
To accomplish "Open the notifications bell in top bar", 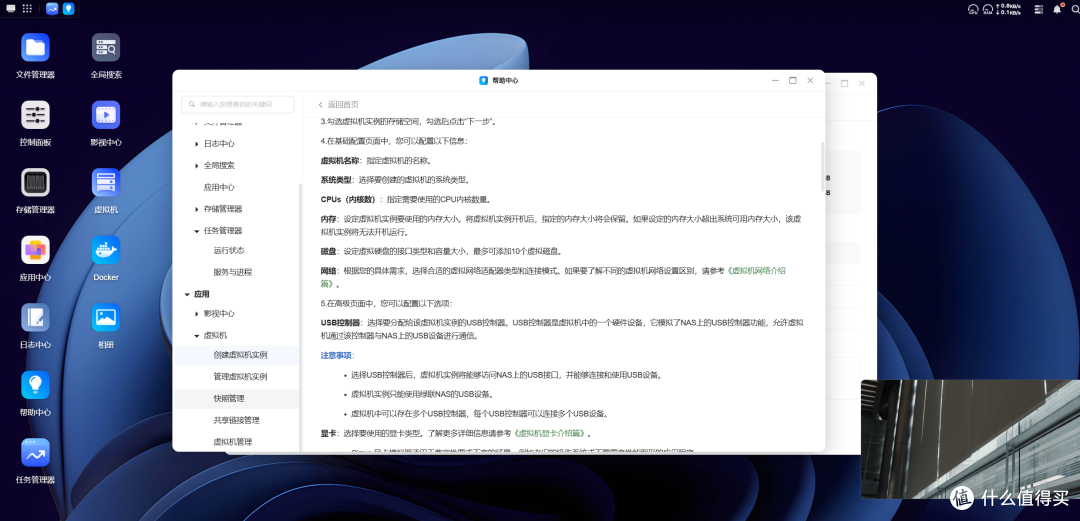I will pos(1057,9).
